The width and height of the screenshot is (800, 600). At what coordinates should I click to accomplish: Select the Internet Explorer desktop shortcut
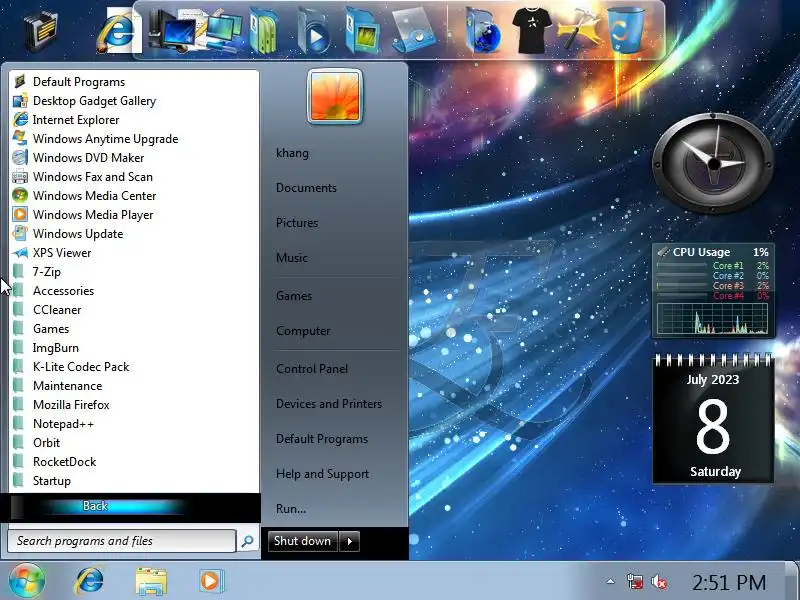point(118,31)
